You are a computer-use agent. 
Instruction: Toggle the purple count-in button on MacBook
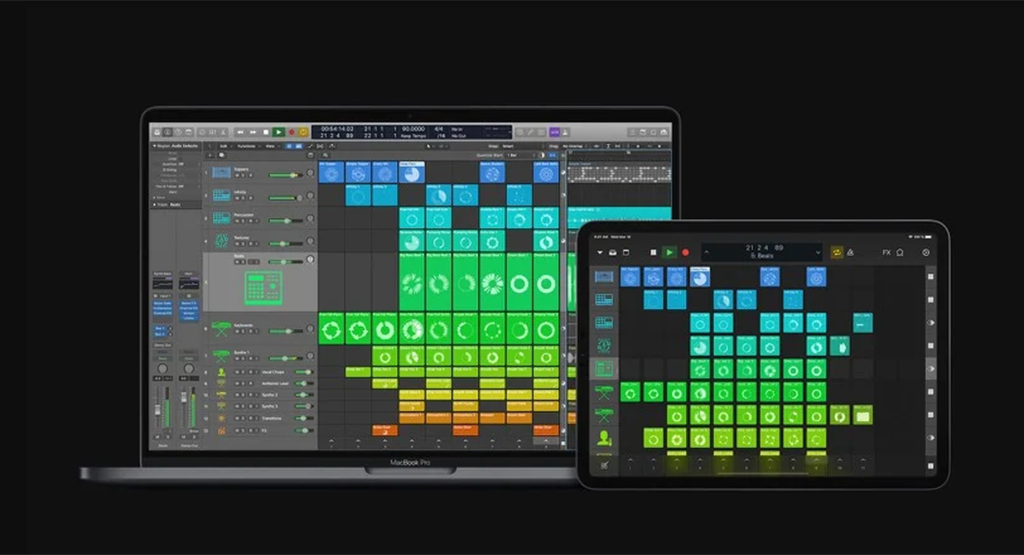coord(554,132)
